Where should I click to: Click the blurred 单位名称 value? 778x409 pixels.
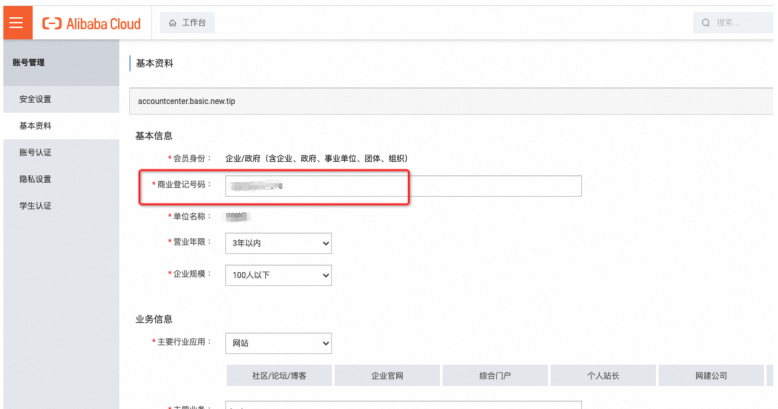[x=237, y=216]
